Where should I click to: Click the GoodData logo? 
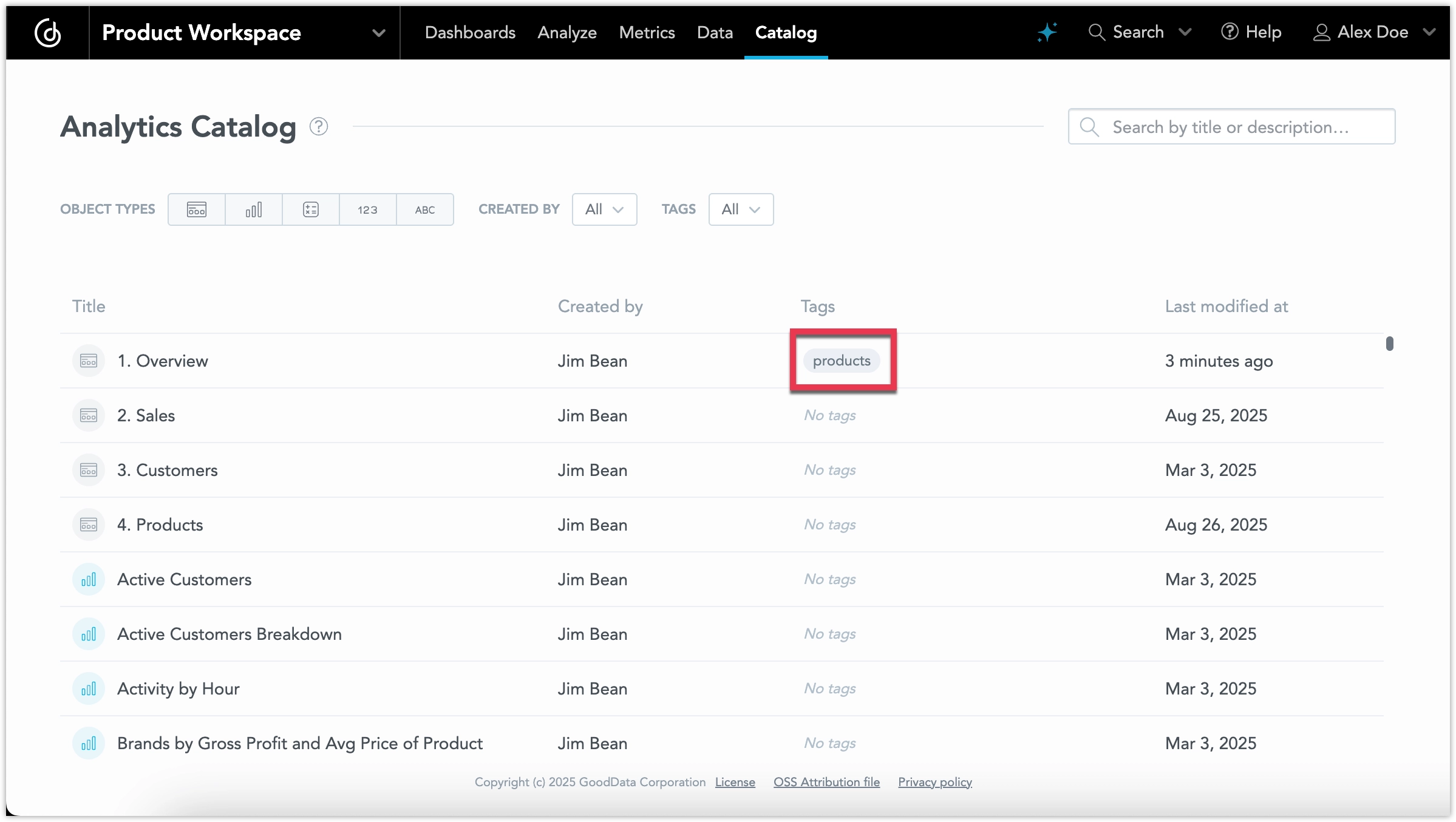(49, 33)
